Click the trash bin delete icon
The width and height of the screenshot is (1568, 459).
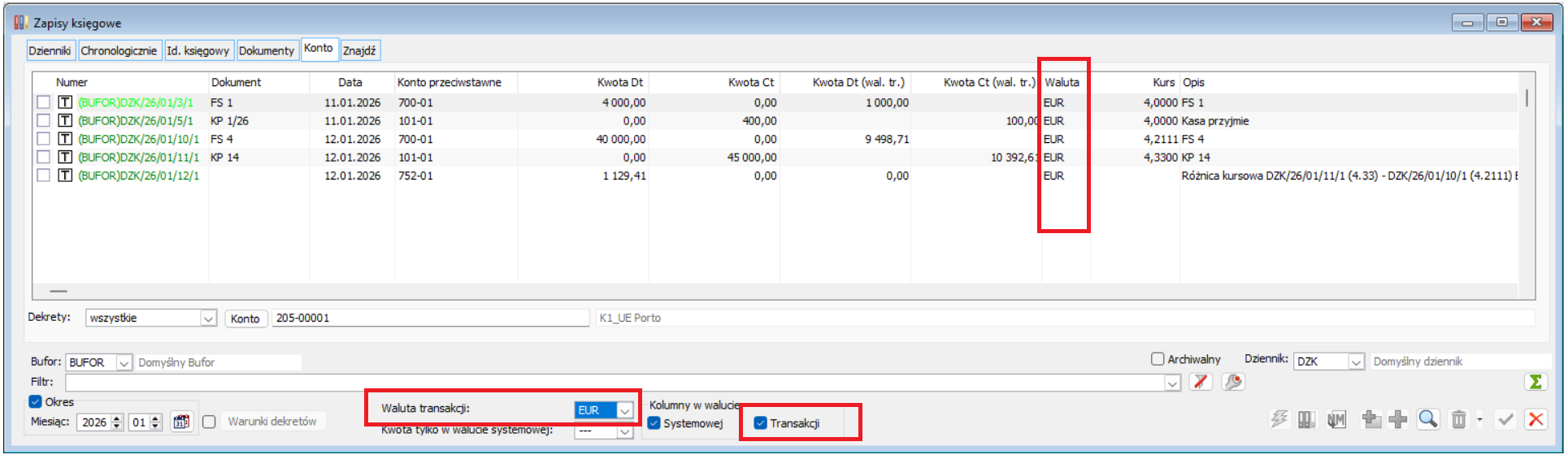coord(1459,419)
